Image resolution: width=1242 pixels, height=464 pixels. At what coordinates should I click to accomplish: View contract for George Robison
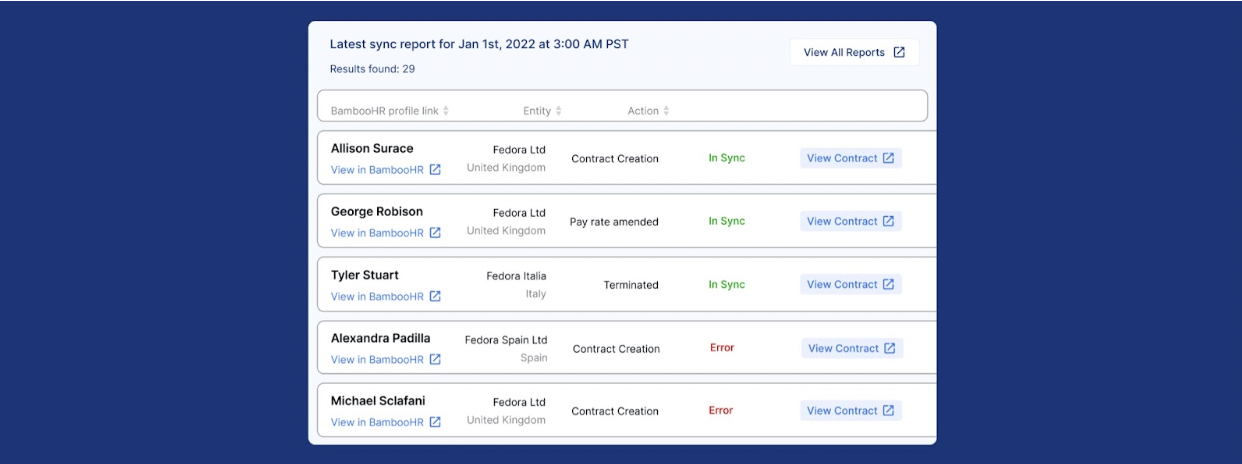click(x=850, y=221)
